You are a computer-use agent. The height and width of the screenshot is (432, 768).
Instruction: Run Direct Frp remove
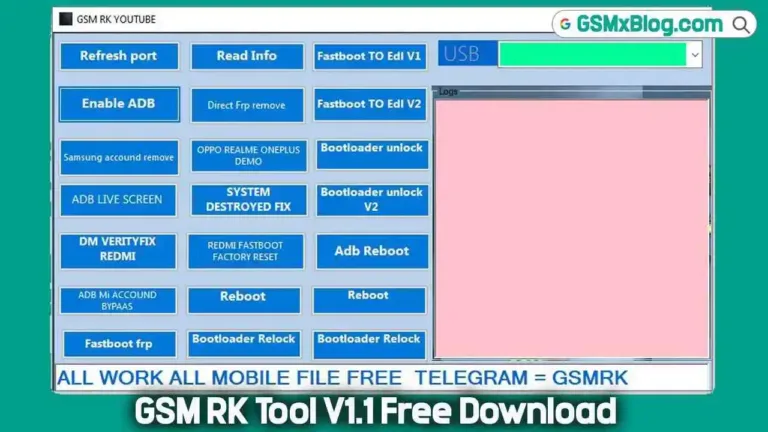247,105
